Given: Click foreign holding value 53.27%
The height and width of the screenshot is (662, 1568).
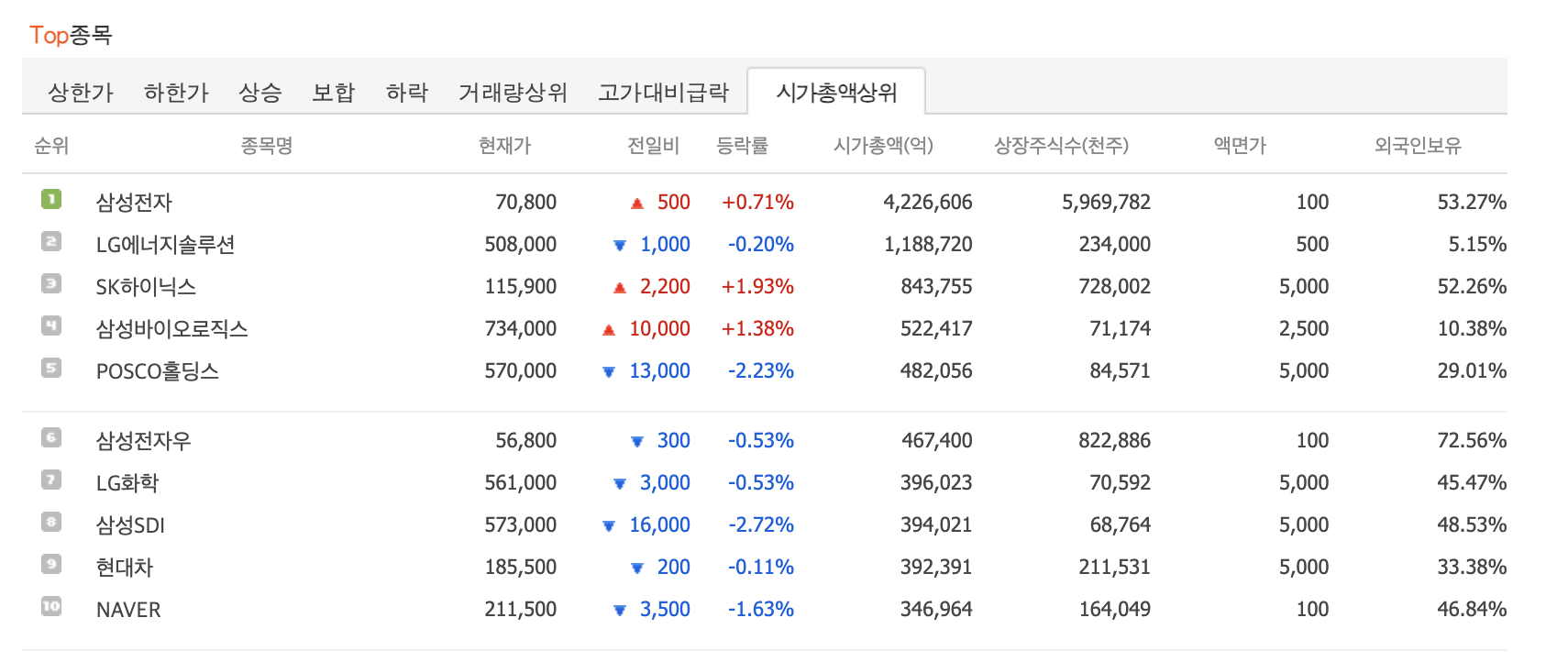Looking at the screenshot, I should (1472, 203).
